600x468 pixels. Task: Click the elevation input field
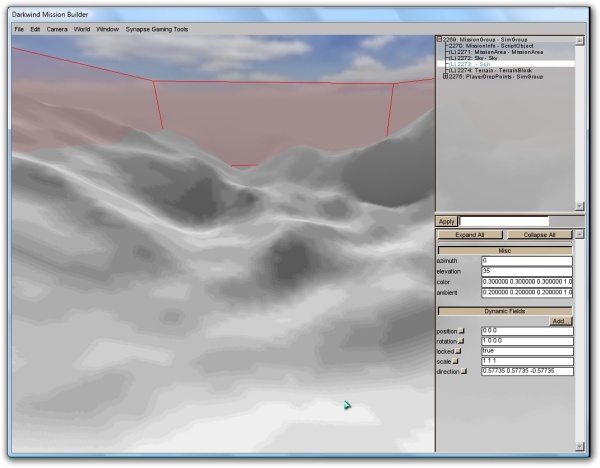526,271
